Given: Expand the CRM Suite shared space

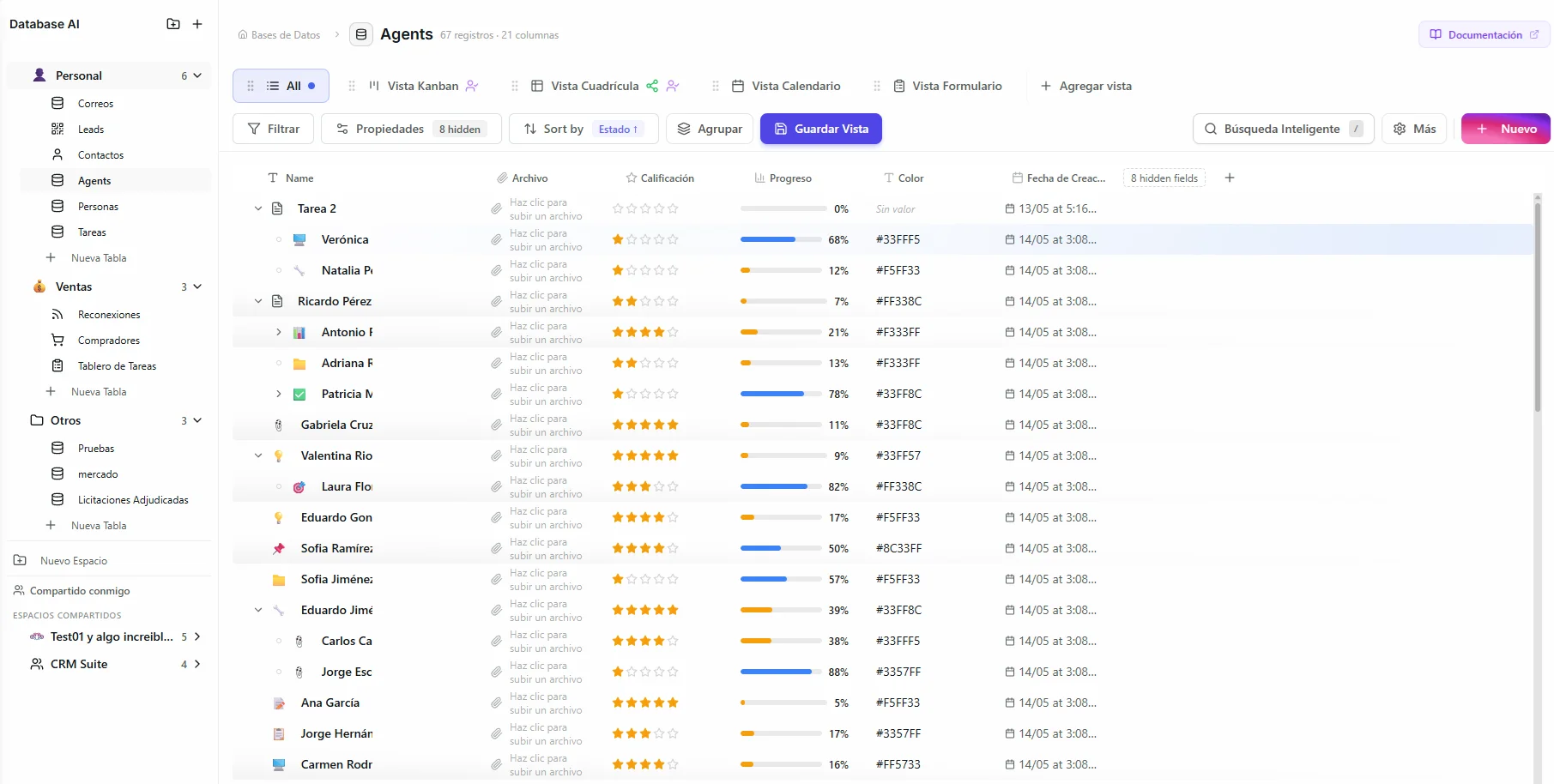Looking at the screenshot, I should [x=197, y=664].
